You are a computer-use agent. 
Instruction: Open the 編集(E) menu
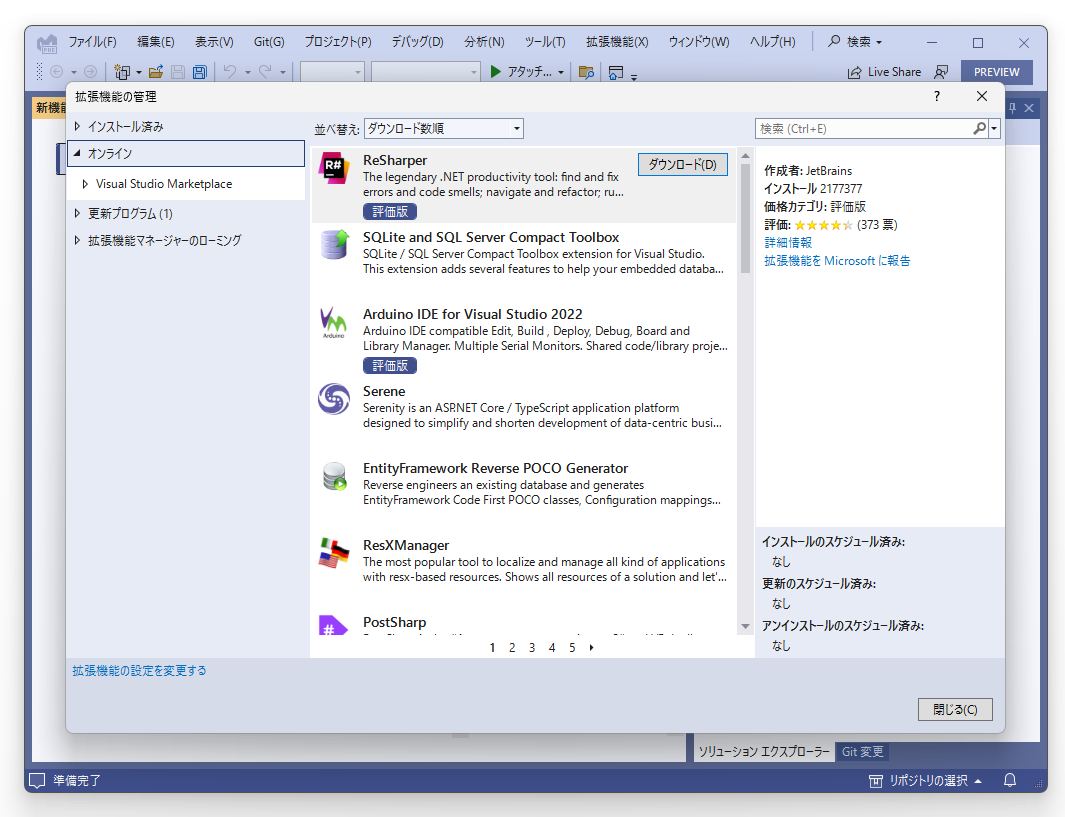[156, 42]
